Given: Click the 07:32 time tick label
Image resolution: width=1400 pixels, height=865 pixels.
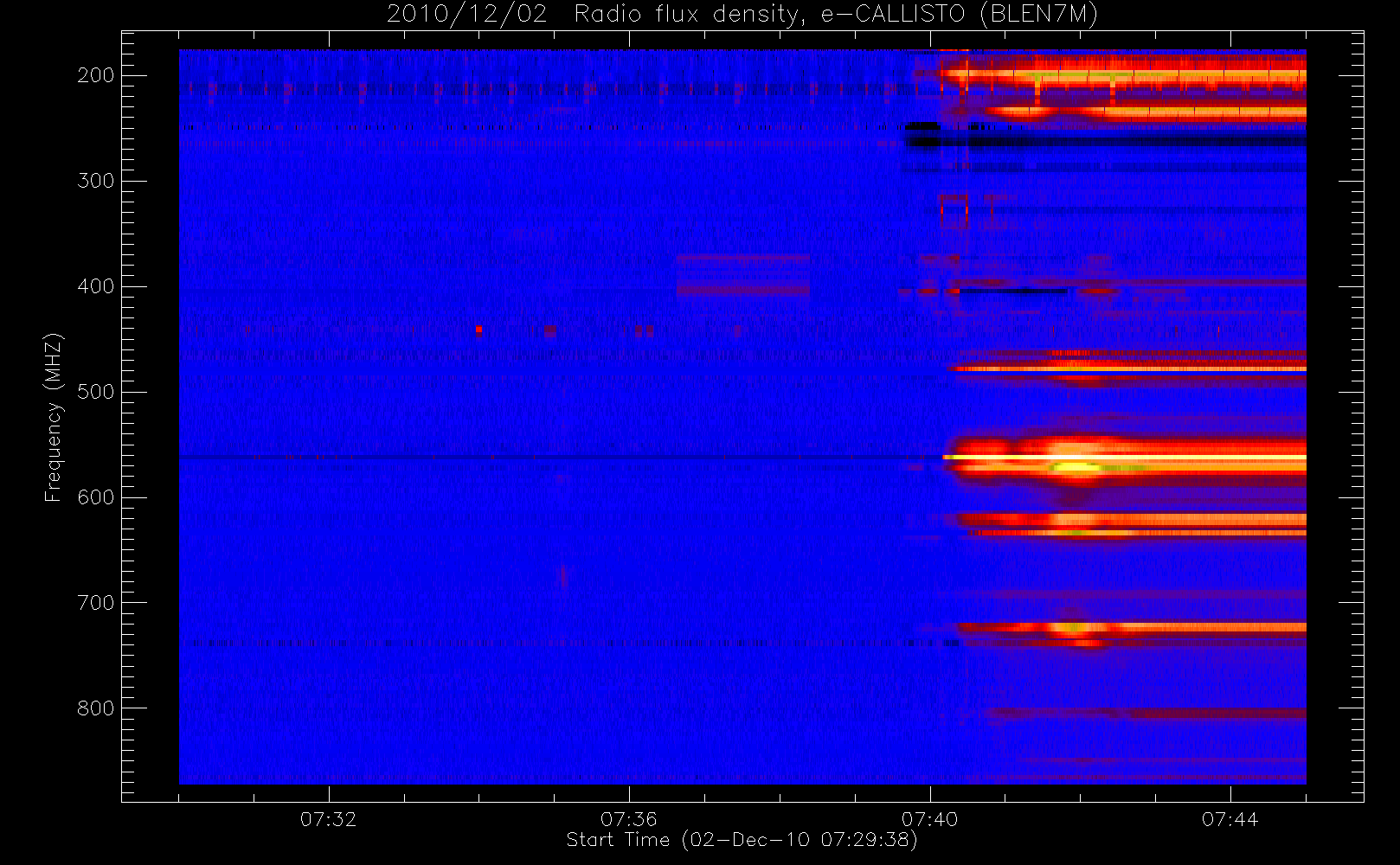Looking at the screenshot, I should tap(329, 819).
